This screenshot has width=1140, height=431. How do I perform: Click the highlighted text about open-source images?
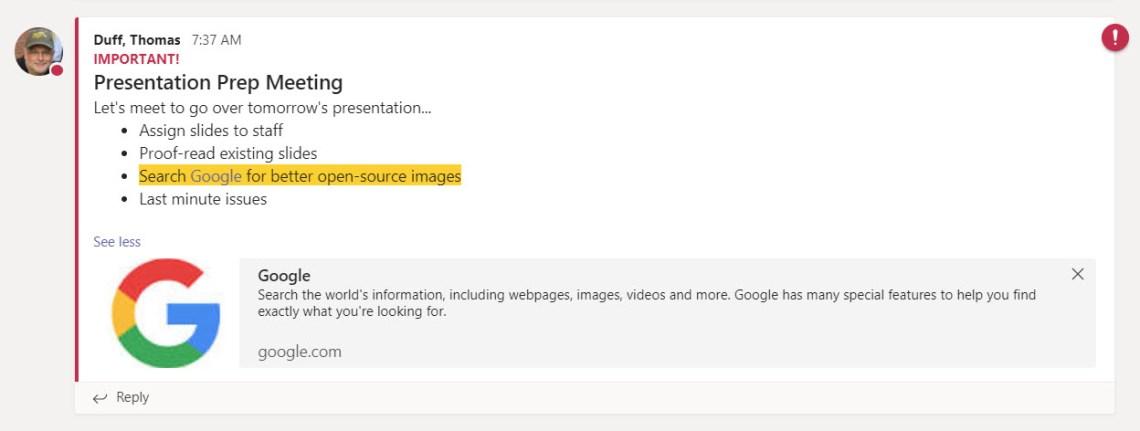point(354,176)
